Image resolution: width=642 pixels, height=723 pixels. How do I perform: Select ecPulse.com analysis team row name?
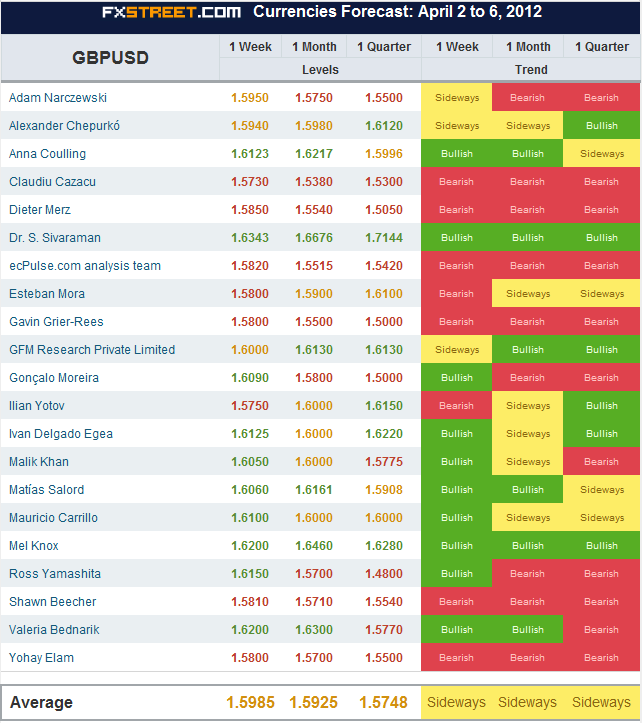(x=85, y=266)
